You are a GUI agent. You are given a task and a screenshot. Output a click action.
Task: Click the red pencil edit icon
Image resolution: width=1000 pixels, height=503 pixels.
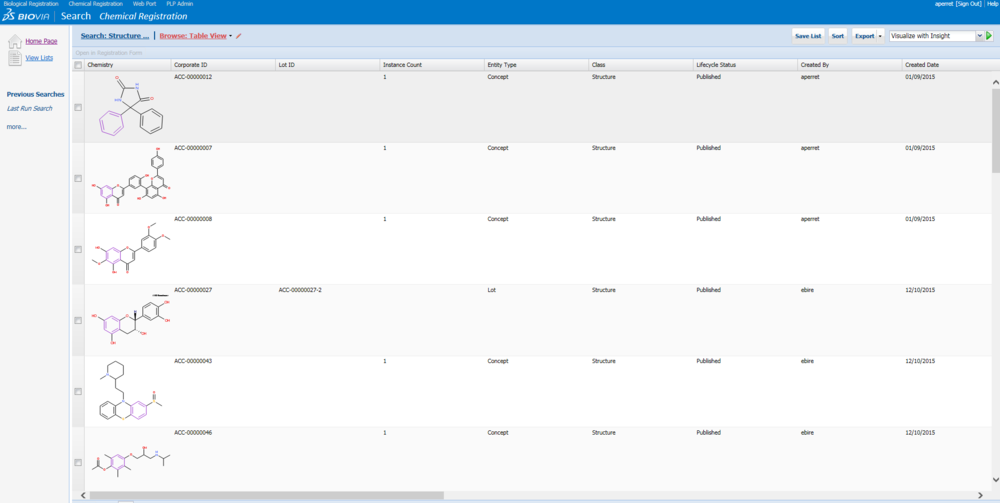click(x=239, y=36)
